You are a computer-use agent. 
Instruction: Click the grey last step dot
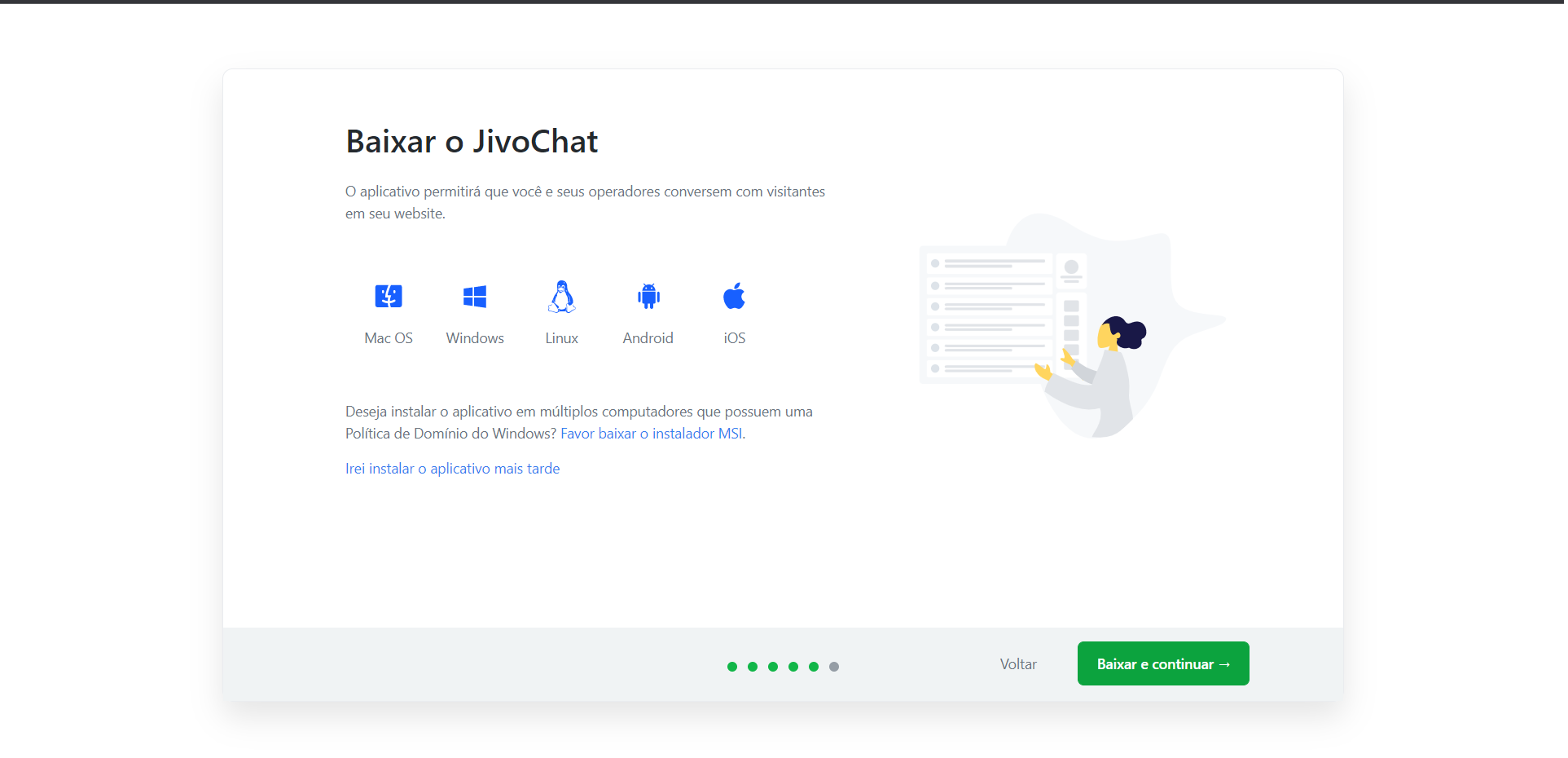click(x=834, y=667)
